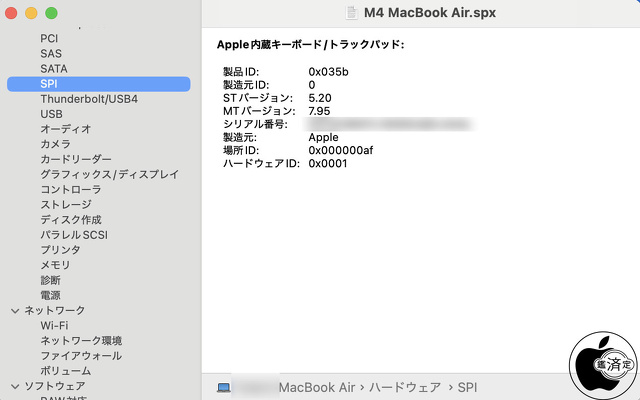Click MacBook Air in the path bar
The height and width of the screenshot is (400, 640).
point(317,387)
